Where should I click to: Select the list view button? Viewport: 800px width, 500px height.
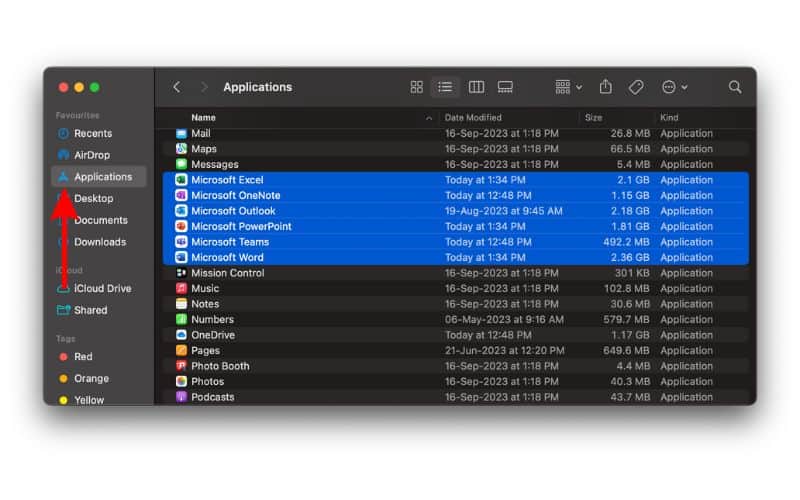click(x=445, y=87)
